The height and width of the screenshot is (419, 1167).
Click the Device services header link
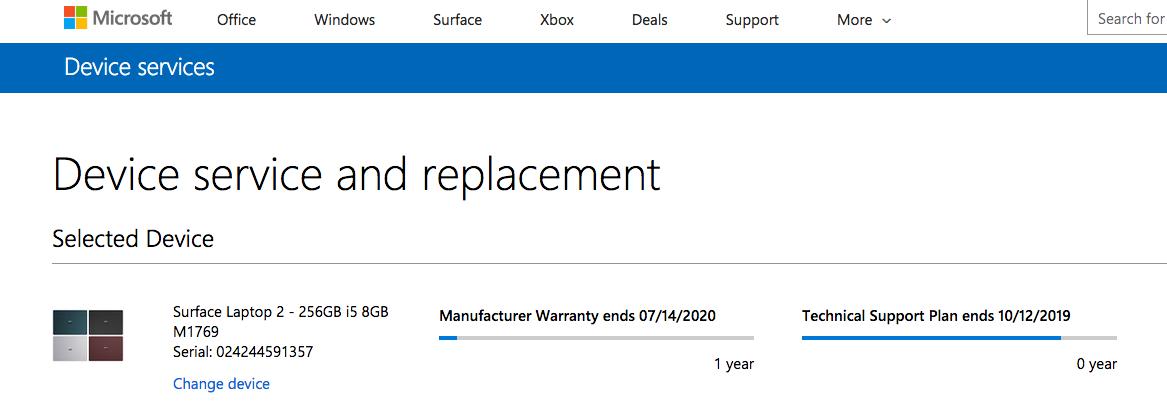tap(139, 67)
